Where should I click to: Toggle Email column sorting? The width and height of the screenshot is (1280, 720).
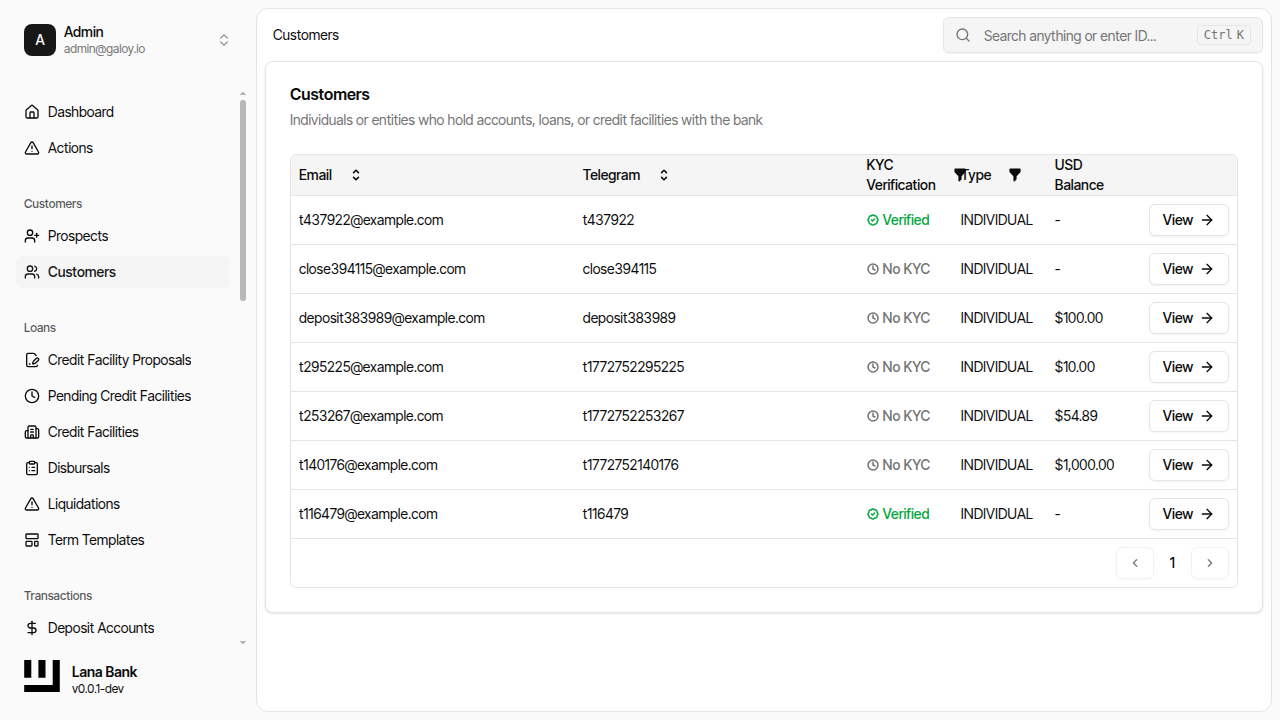pyautogui.click(x=355, y=174)
